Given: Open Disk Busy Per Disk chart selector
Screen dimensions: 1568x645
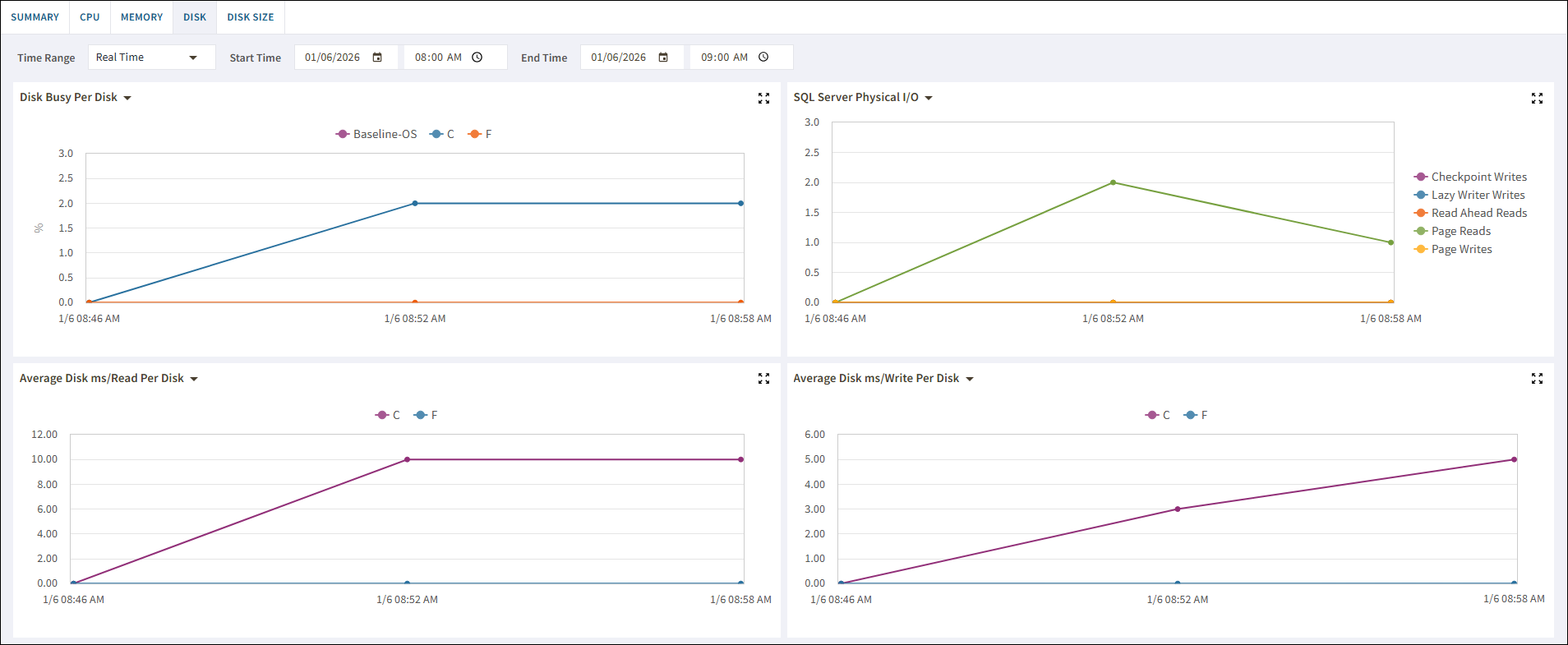Looking at the screenshot, I should pos(127,98).
